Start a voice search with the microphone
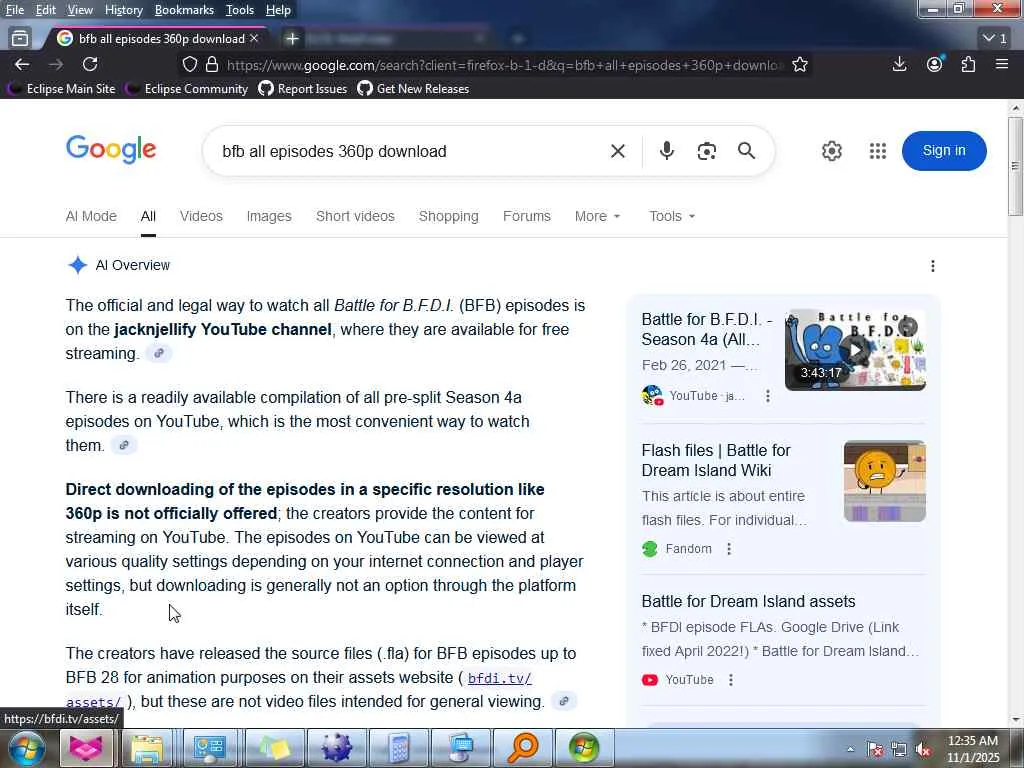The width and height of the screenshot is (1024, 768). pyautogui.click(x=666, y=151)
